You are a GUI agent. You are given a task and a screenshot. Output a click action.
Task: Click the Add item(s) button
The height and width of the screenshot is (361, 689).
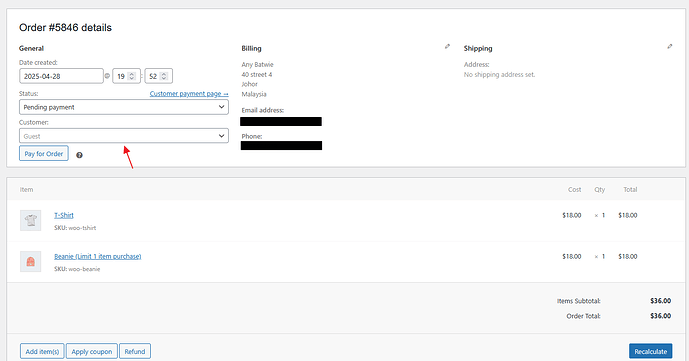click(42, 351)
